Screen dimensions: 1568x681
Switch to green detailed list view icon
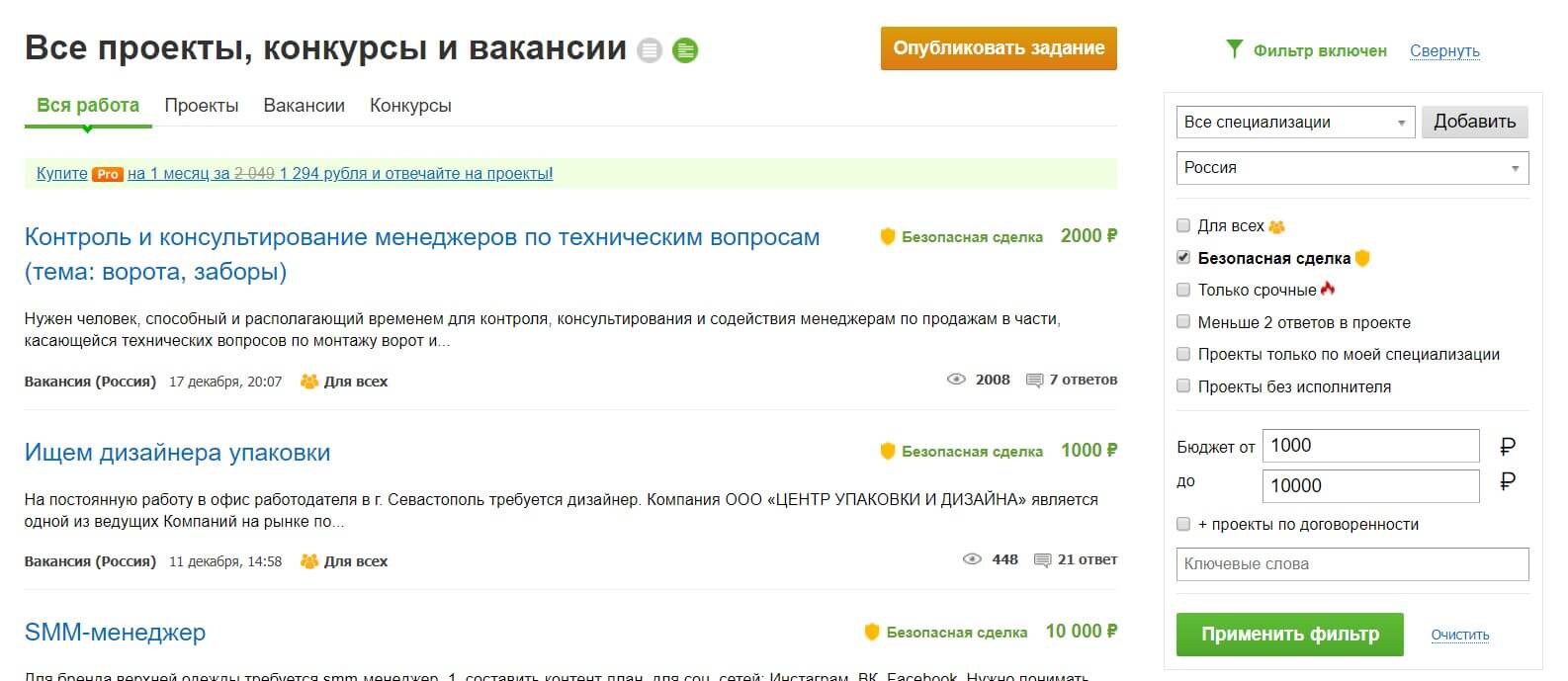point(685,49)
